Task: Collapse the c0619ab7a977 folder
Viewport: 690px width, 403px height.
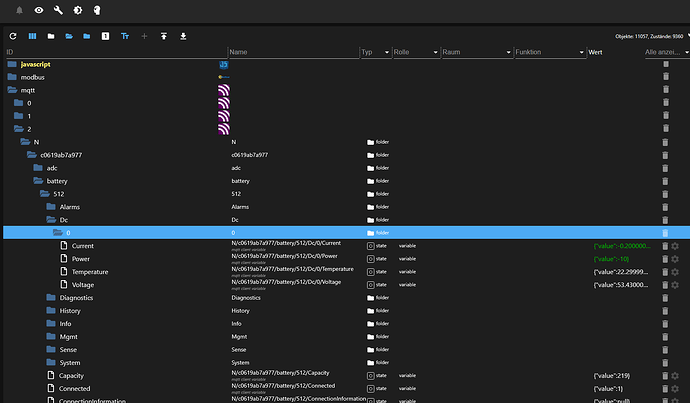Action: pyautogui.click(x=31, y=155)
